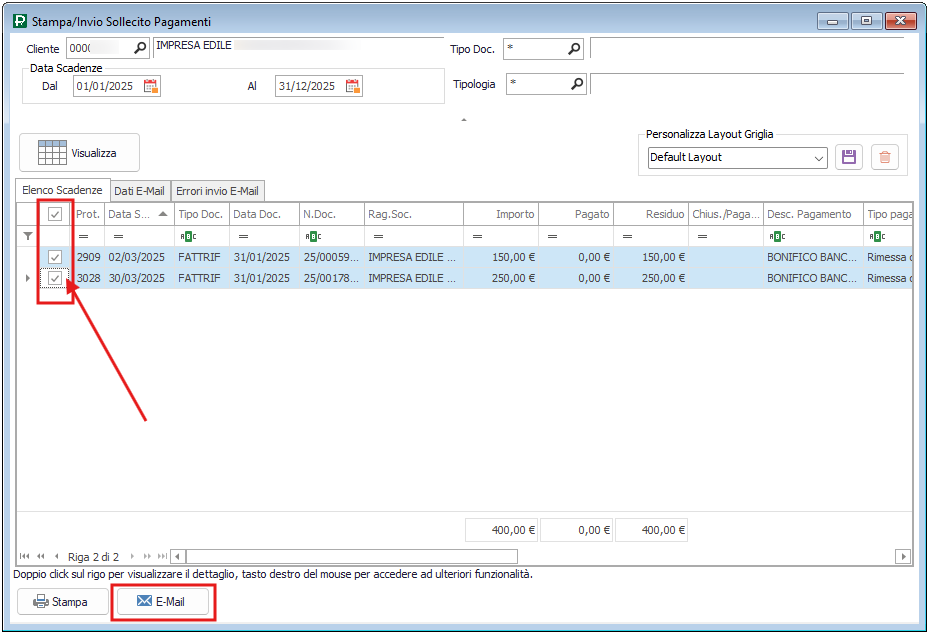Screen dimensions: 928x634
Task: Click the horizontal scrollbar right arrow
Action: click(903, 556)
